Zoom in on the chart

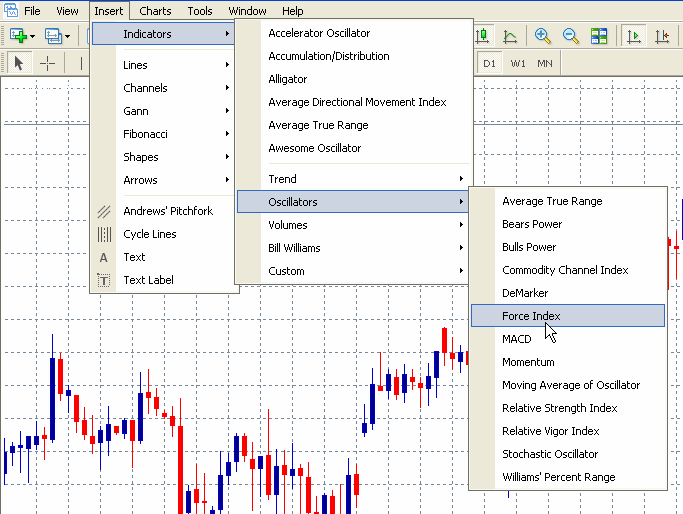[x=543, y=36]
